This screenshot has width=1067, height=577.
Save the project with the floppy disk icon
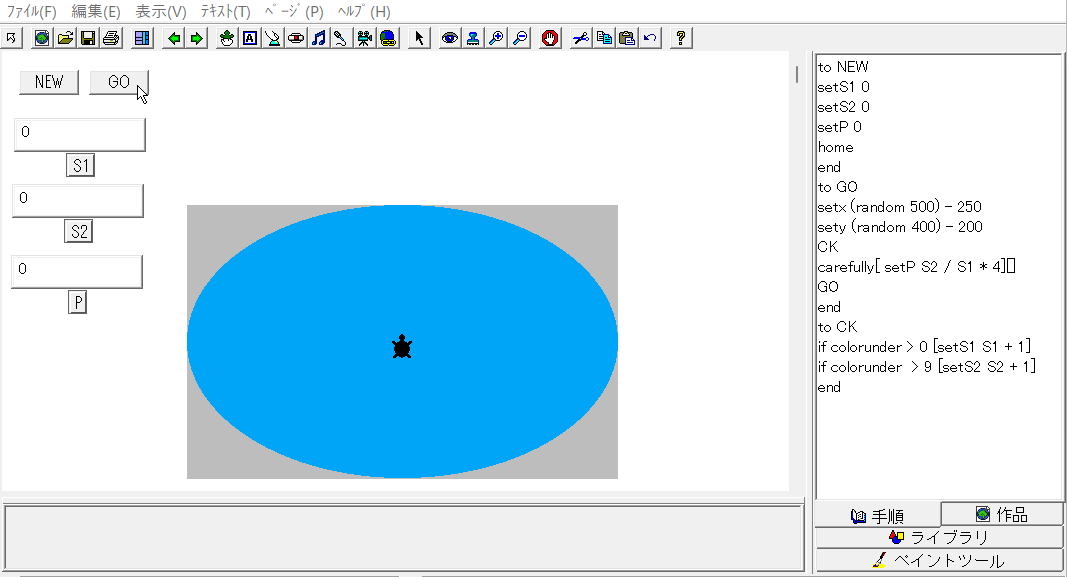(x=88, y=38)
